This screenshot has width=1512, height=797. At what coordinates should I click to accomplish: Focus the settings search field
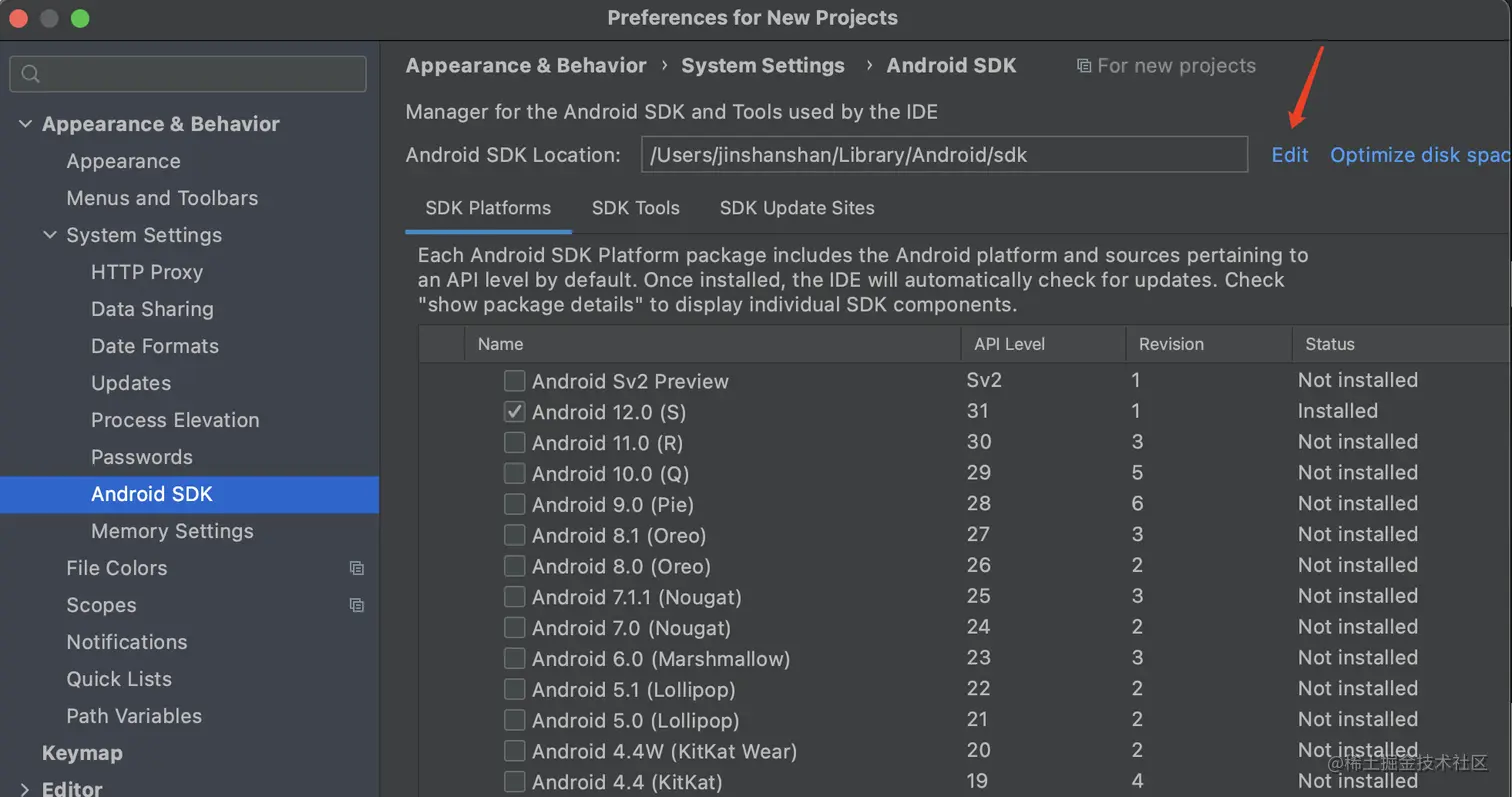(188, 74)
